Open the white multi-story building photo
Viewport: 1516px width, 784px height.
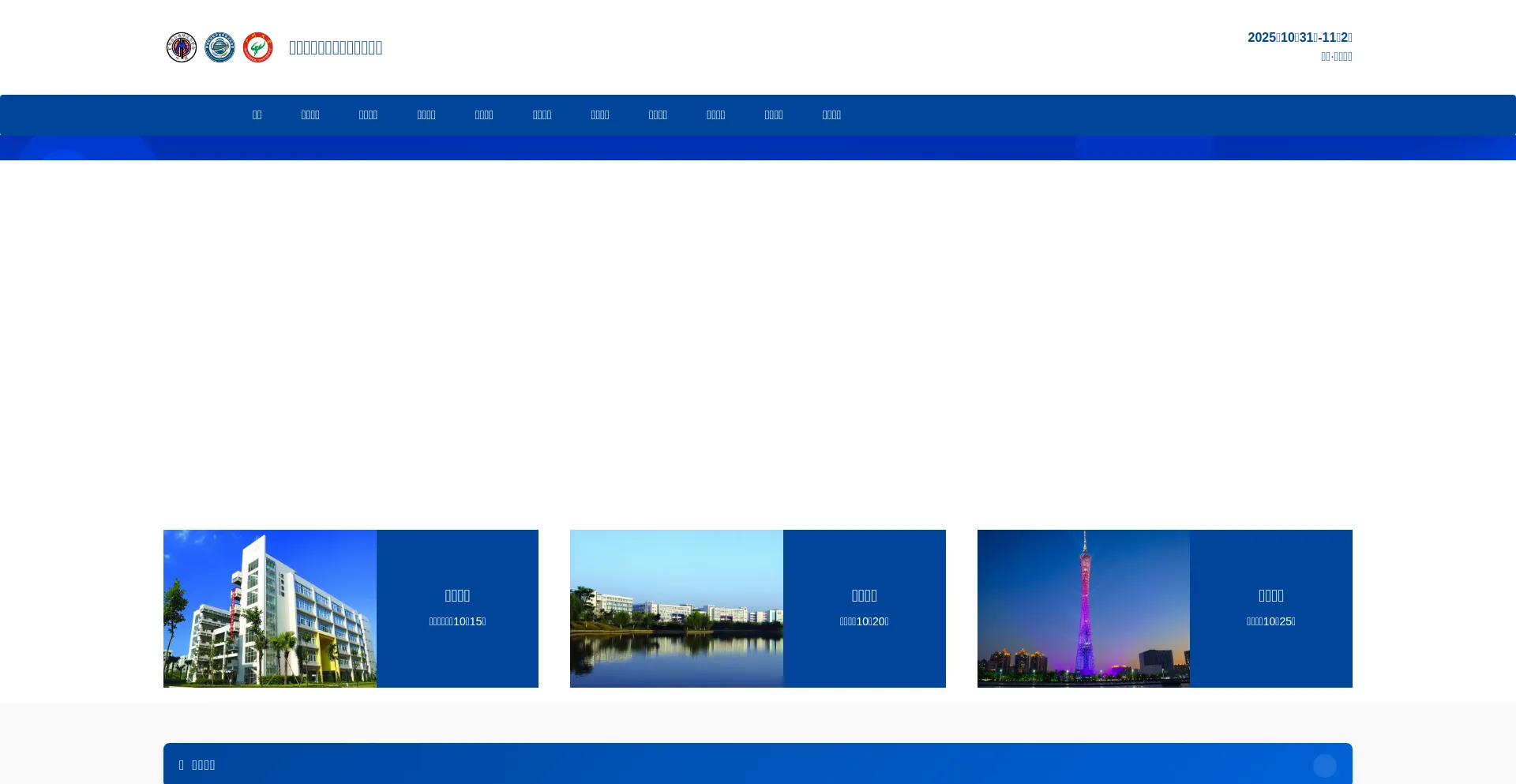[x=270, y=609]
